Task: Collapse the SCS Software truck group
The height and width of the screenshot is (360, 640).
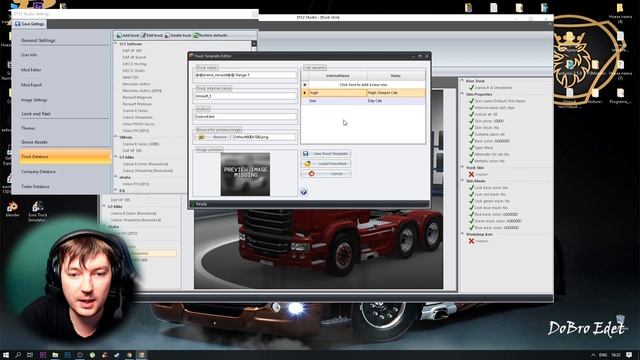Action: click(116, 44)
